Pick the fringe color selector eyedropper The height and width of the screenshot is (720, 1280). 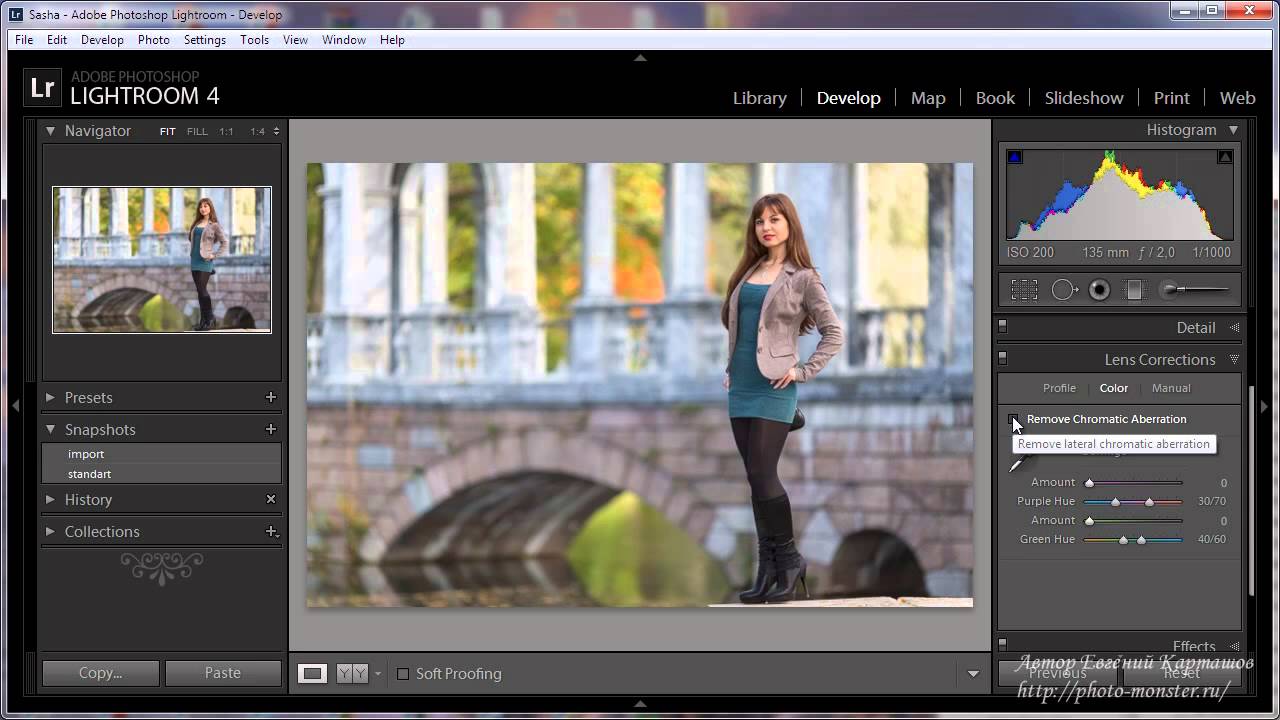1017,463
